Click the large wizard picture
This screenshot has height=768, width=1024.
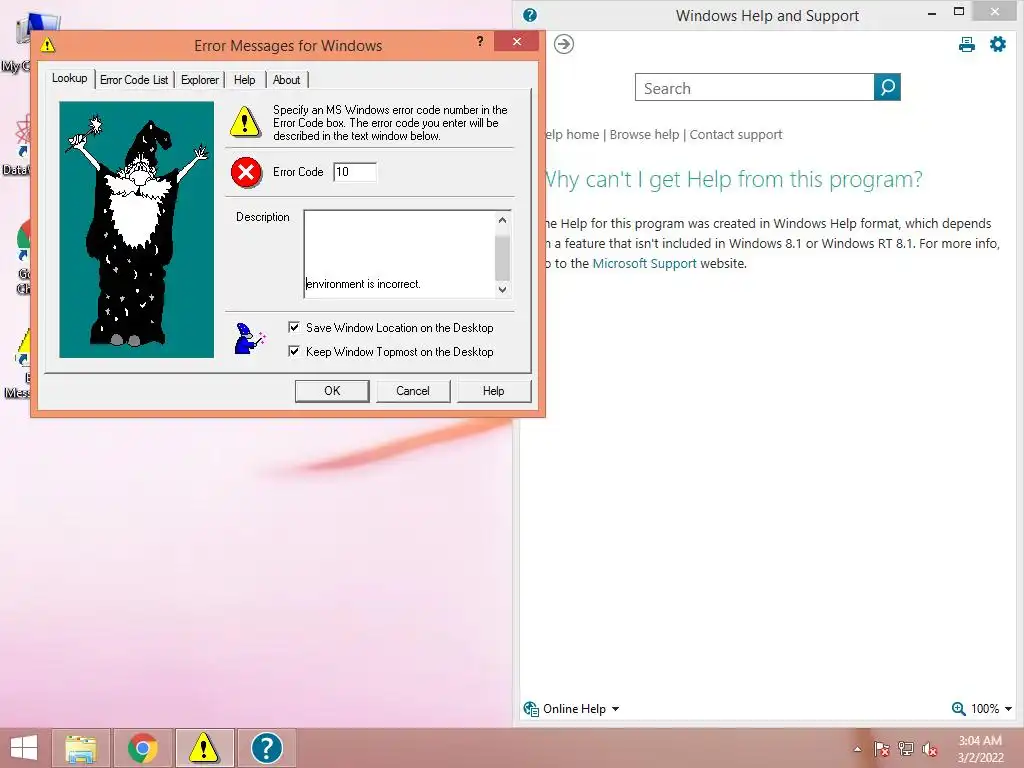(136, 229)
